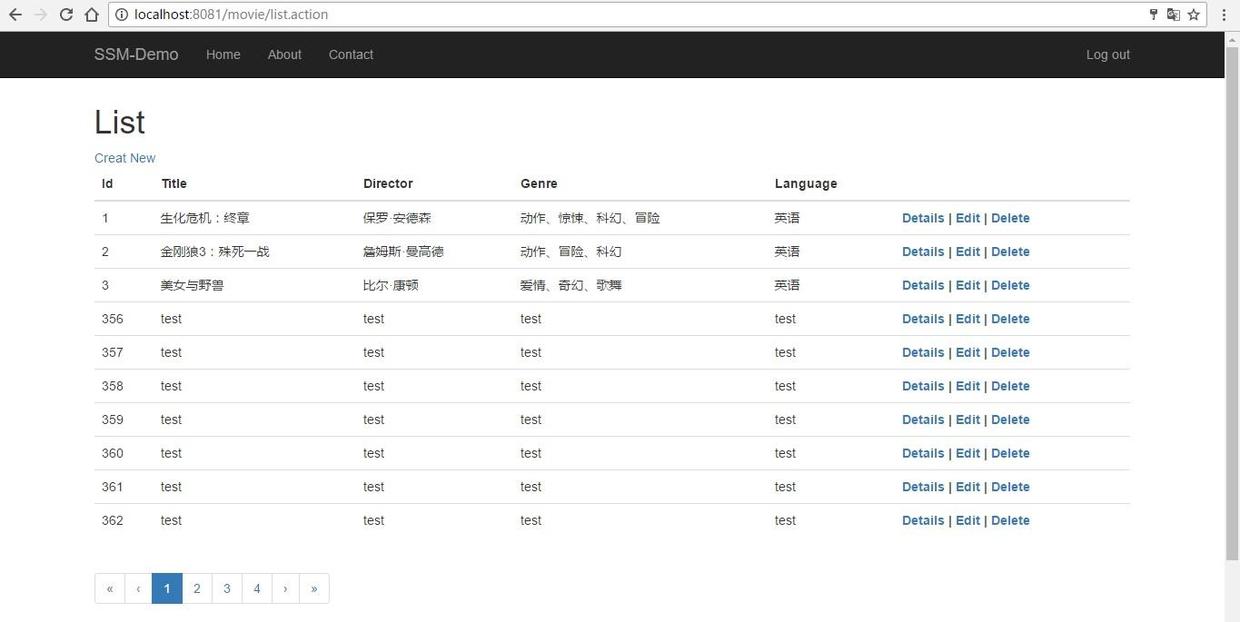The width and height of the screenshot is (1240, 622).
Task: Delete the row with Id 359
Action: tap(1010, 420)
